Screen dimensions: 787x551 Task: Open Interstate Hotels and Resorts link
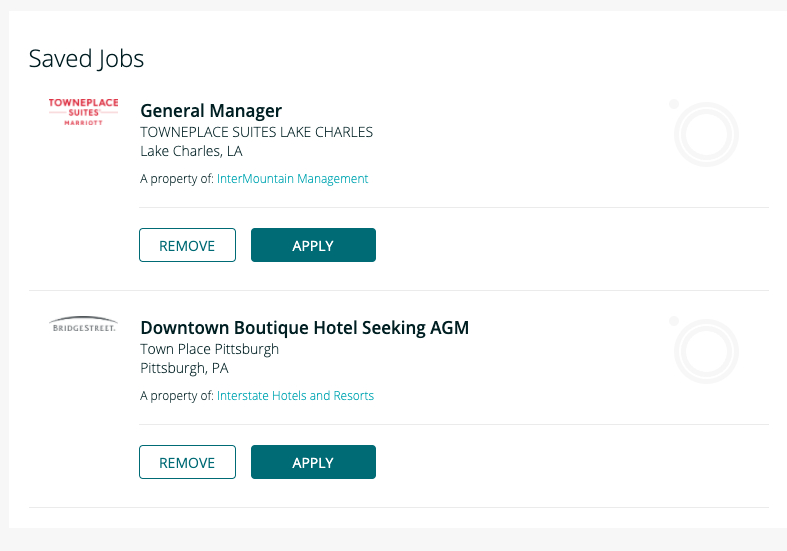tap(295, 396)
